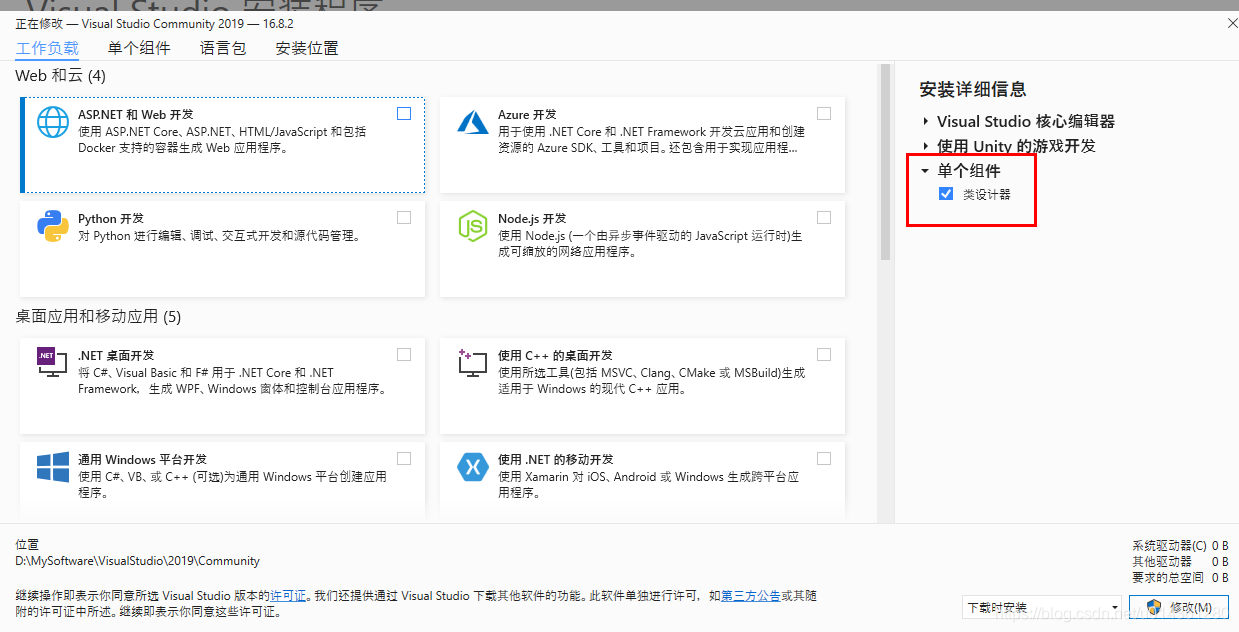1239x632 pixels.
Task: Open the 第三方公告 link
Action: (x=751, y=596)
